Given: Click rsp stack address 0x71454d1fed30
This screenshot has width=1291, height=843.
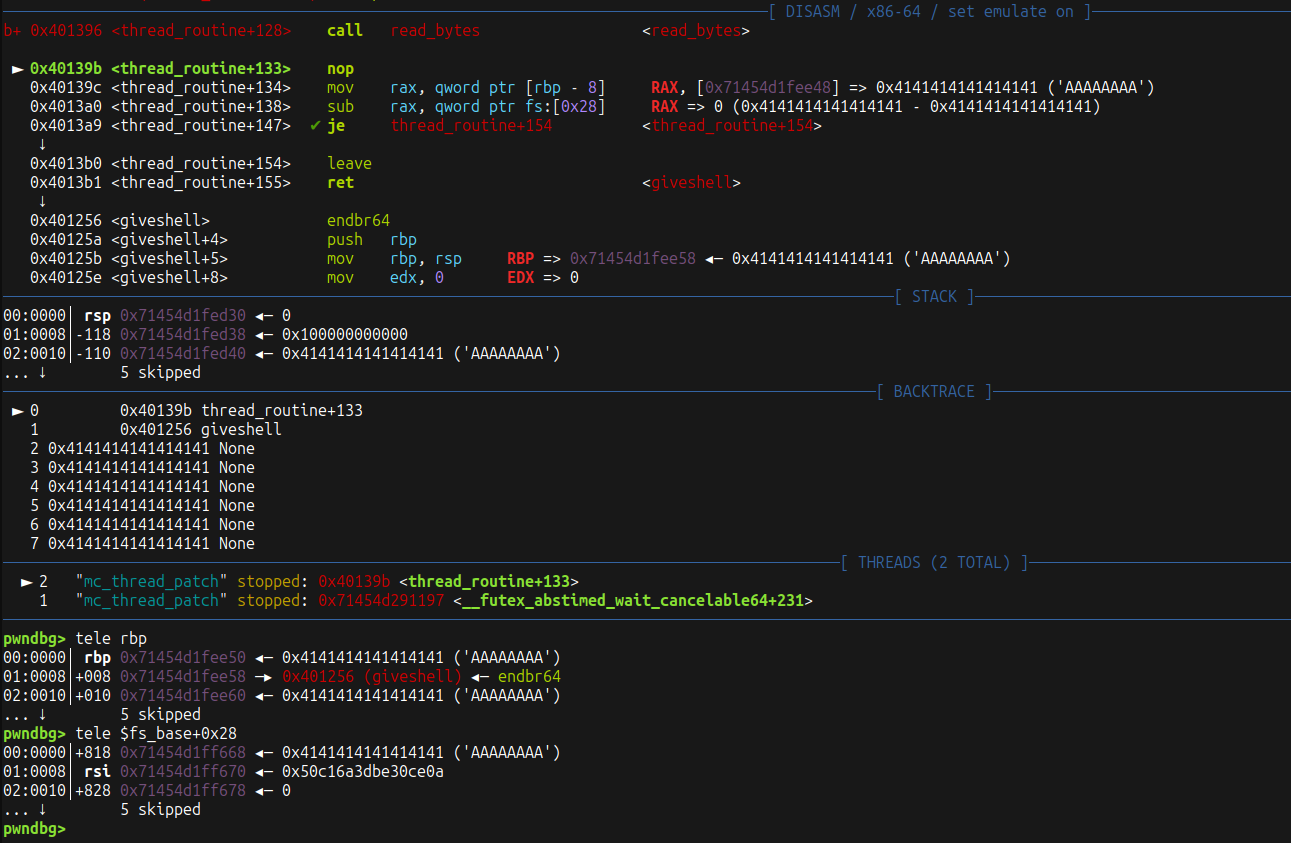Looking at the screenshot, I should click(x=182, y=316).
